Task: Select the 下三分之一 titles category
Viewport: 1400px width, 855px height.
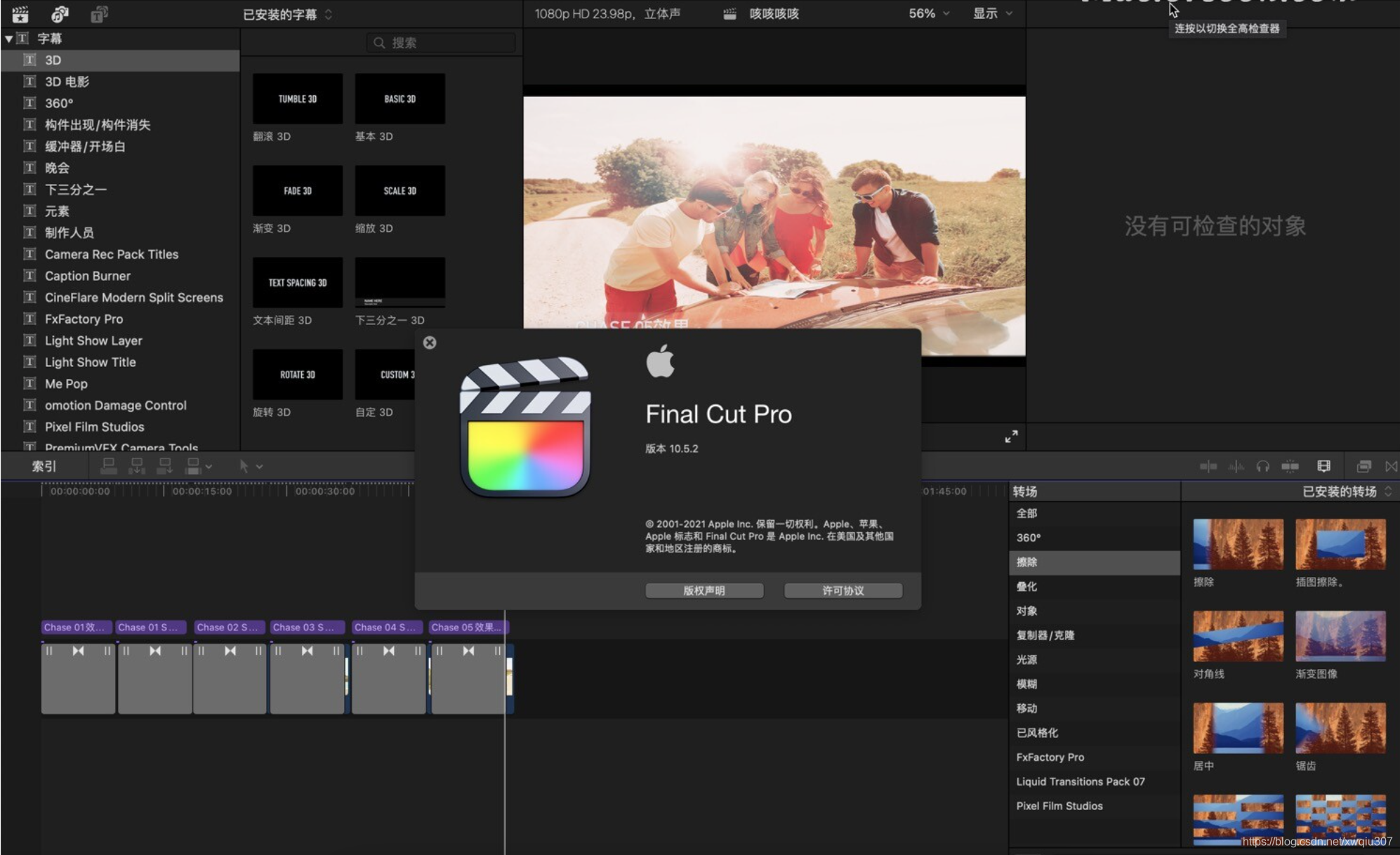Action: click(120, 190)
